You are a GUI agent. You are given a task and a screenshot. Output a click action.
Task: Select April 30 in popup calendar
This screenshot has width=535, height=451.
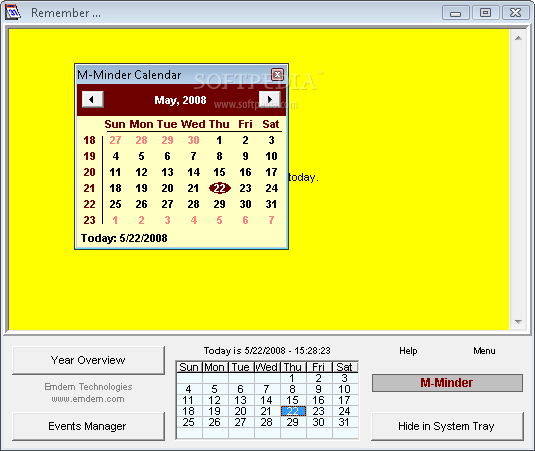tap(193, 140)
